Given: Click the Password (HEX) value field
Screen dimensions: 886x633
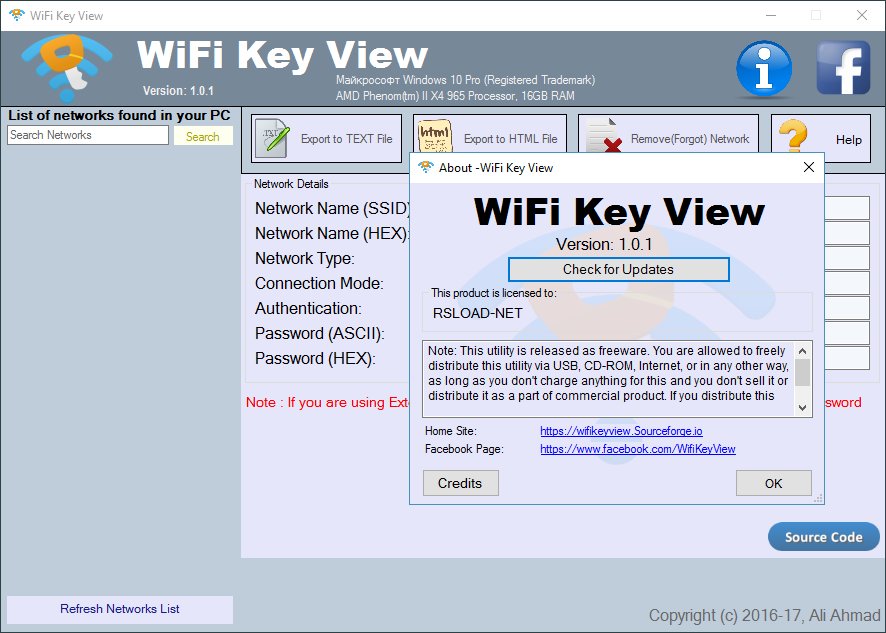Looking at the screenshot, I should click(x=846, y=358).
